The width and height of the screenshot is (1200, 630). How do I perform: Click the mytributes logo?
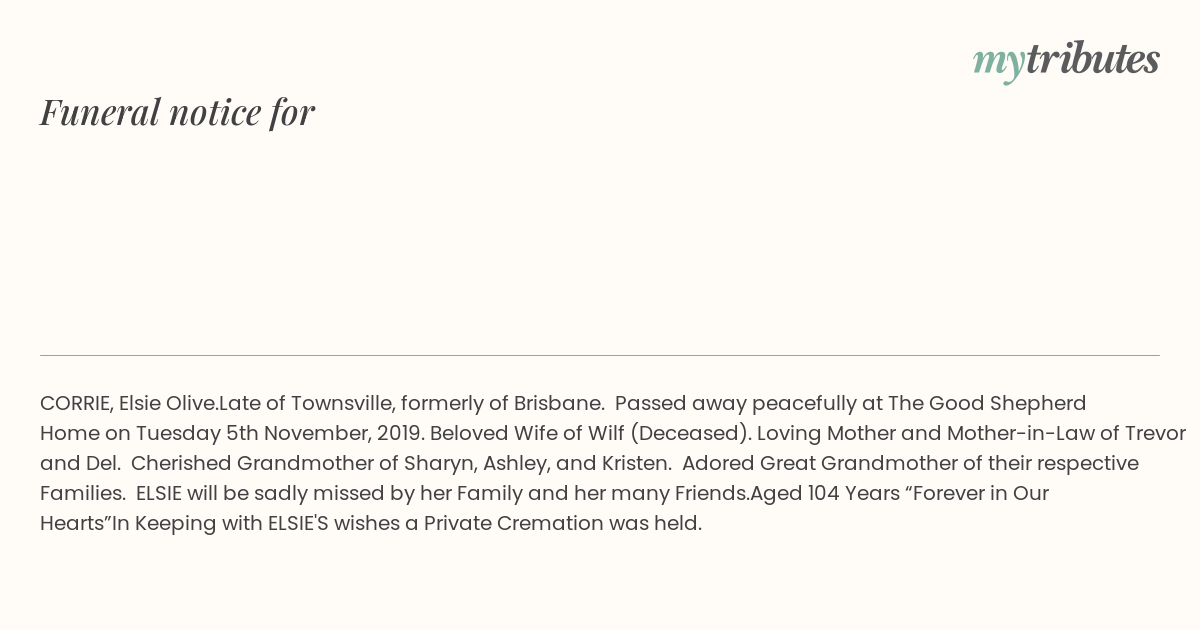(1066, 61)
